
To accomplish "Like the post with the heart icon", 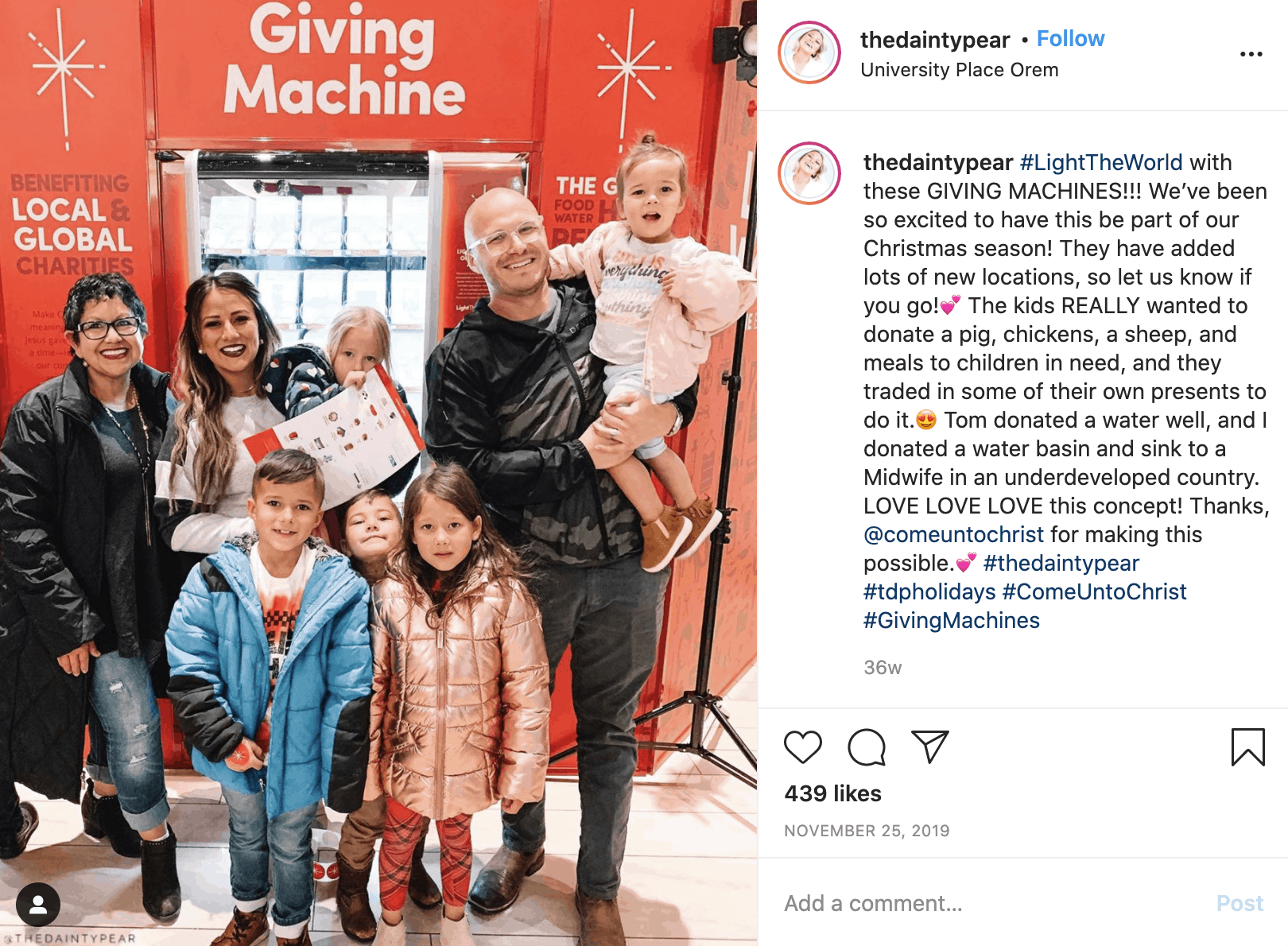I will [802, 747].
